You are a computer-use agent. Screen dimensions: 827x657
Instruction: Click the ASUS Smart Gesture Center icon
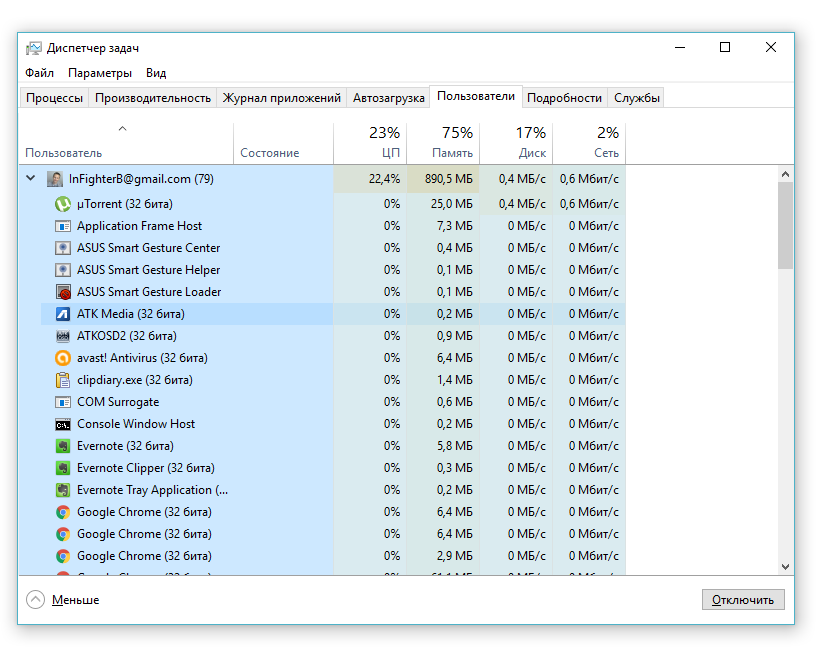tap(63, 248)
